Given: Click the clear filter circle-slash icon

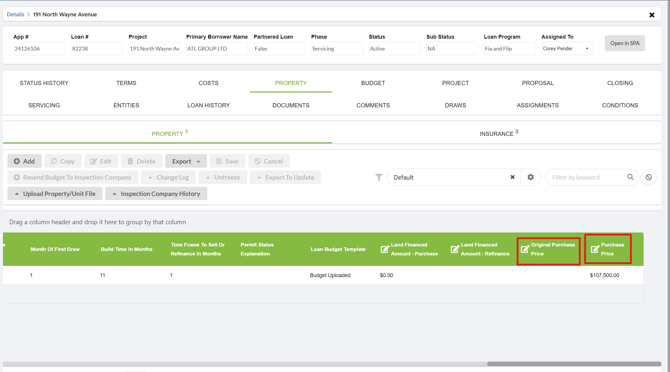Looking at the screenshot, I should 649,177.
